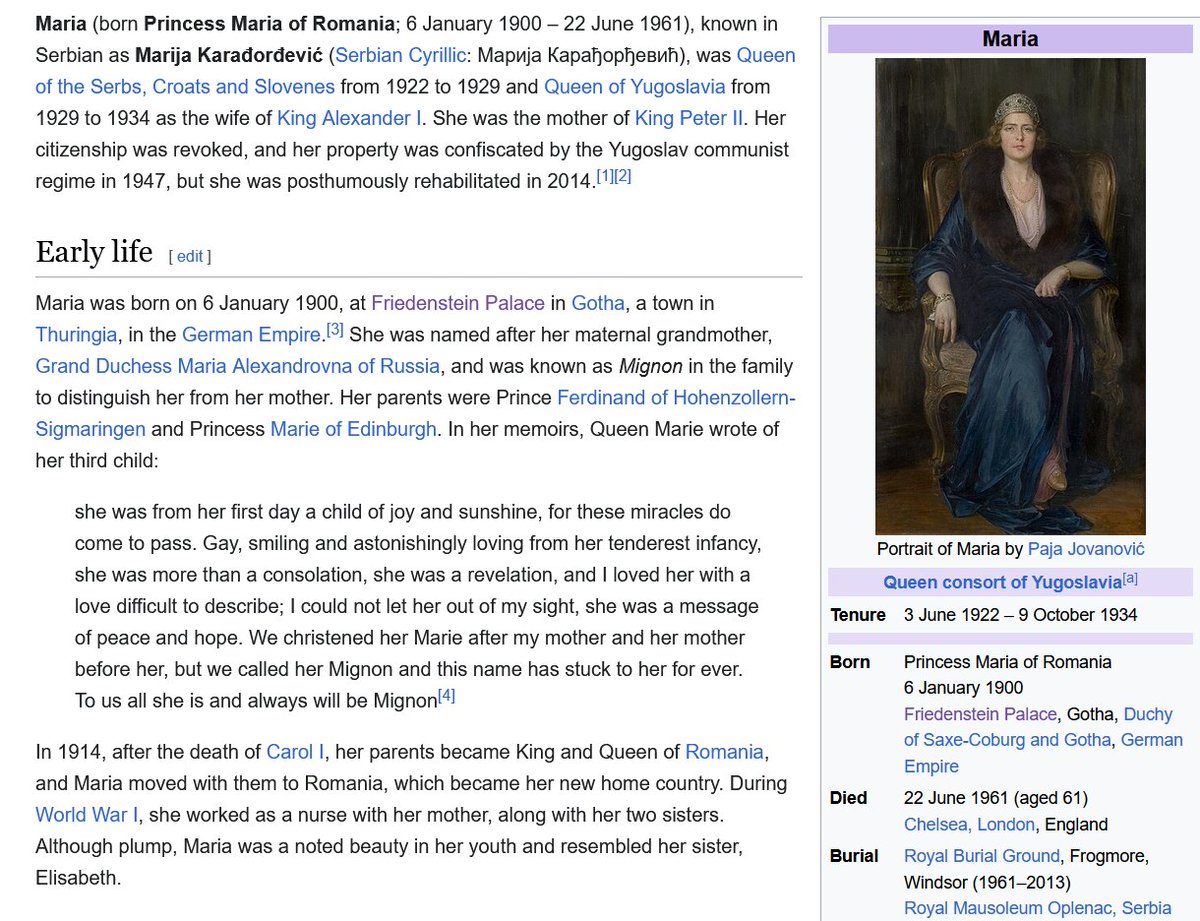
Task: Open the Carol I link
Action: 293,752
